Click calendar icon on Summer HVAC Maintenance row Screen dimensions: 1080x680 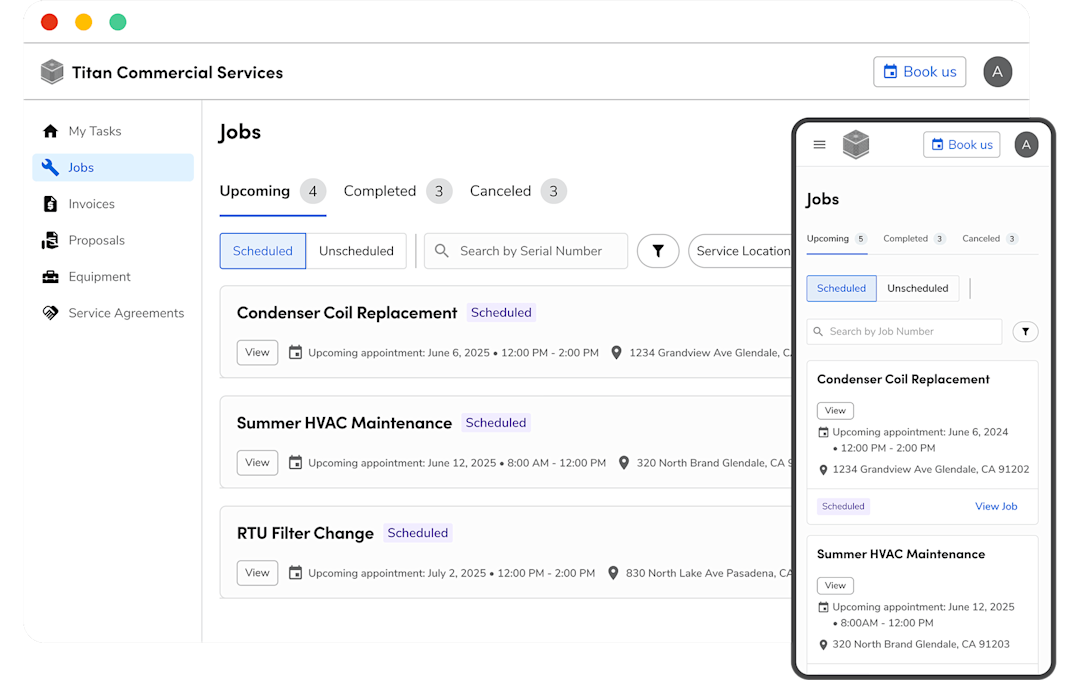295,462
